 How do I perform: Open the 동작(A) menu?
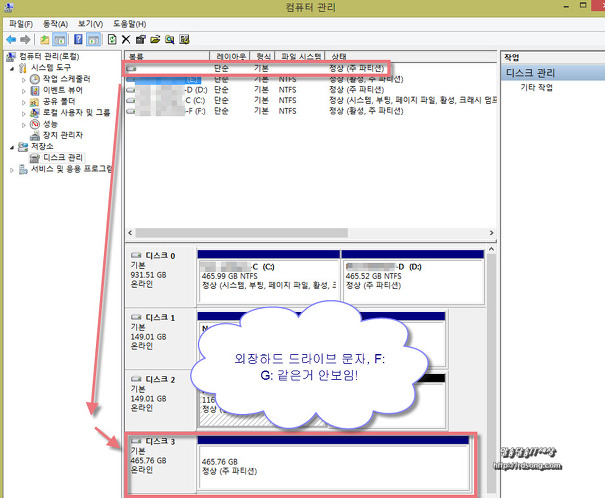click(55, 23)
